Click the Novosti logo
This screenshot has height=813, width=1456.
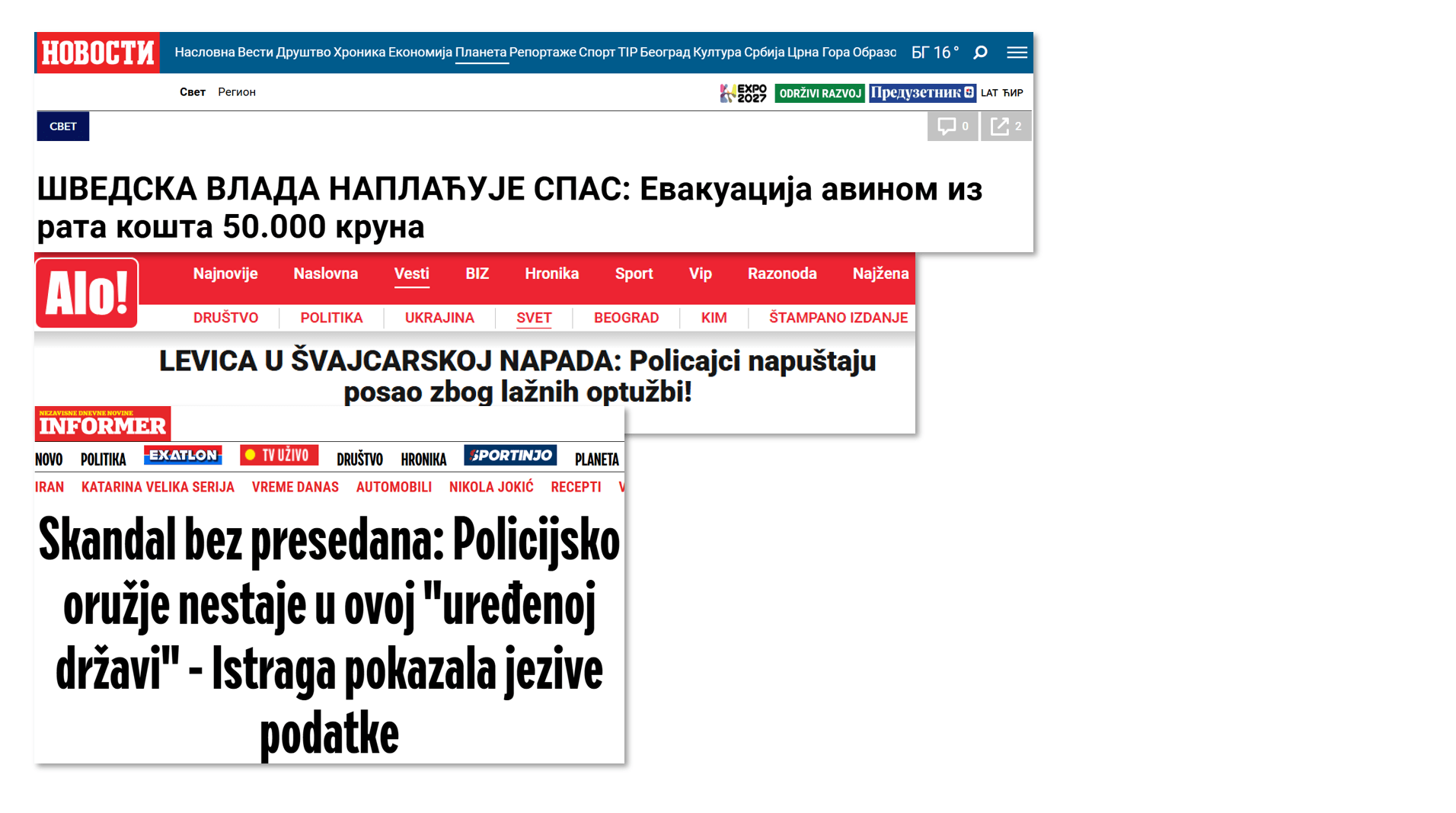tap(97, 53)
